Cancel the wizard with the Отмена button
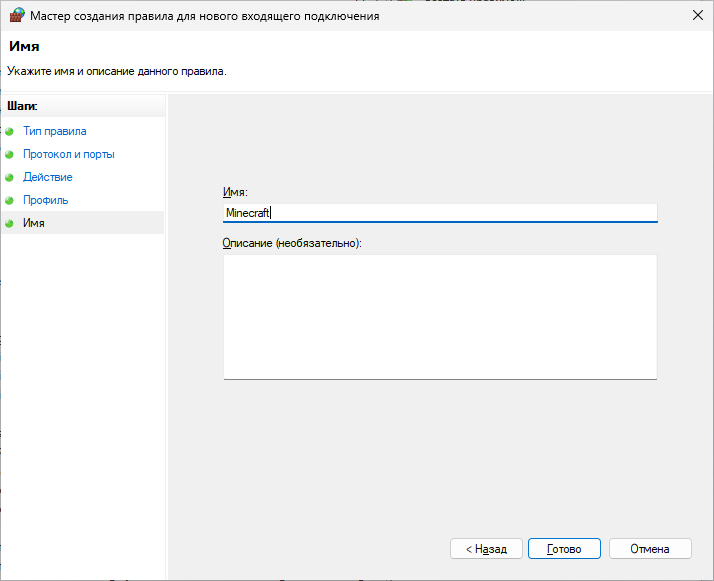The image size is (714, 581). 650,549
